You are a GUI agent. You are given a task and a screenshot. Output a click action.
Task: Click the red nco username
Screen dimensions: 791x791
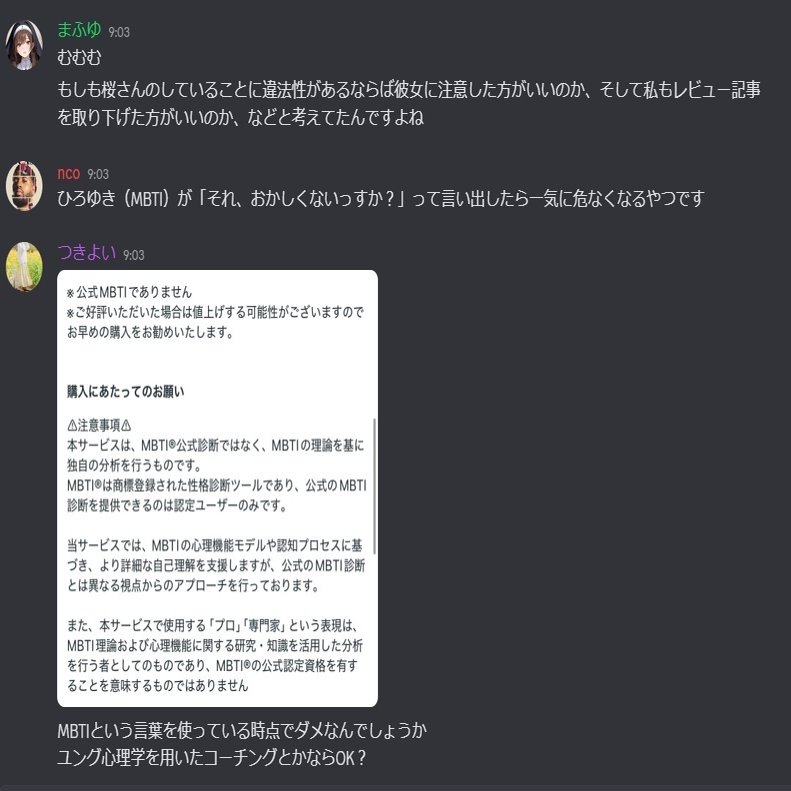point(69,174)
